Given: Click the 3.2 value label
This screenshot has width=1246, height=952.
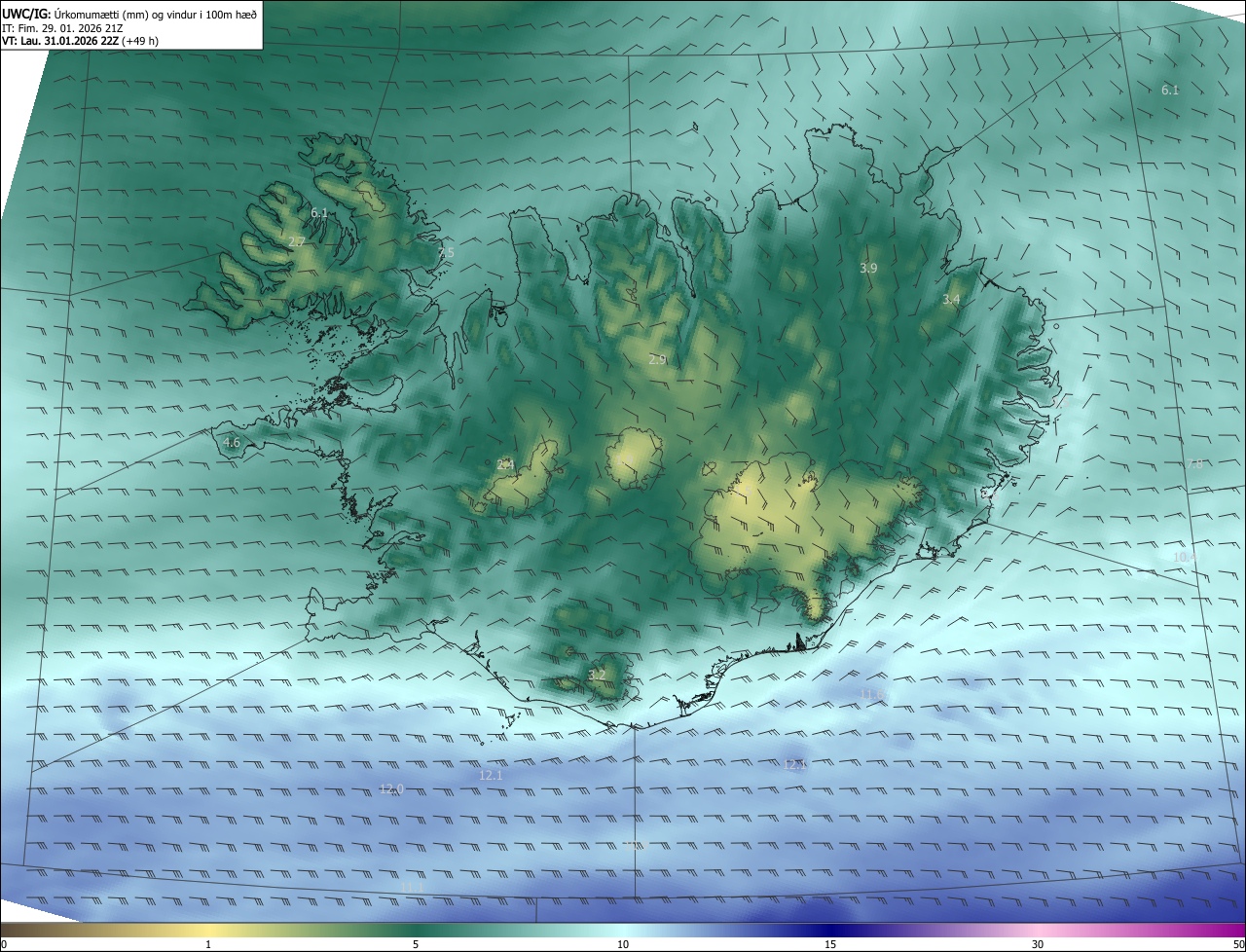Looking at the screenshot, I should click(597, 675).
